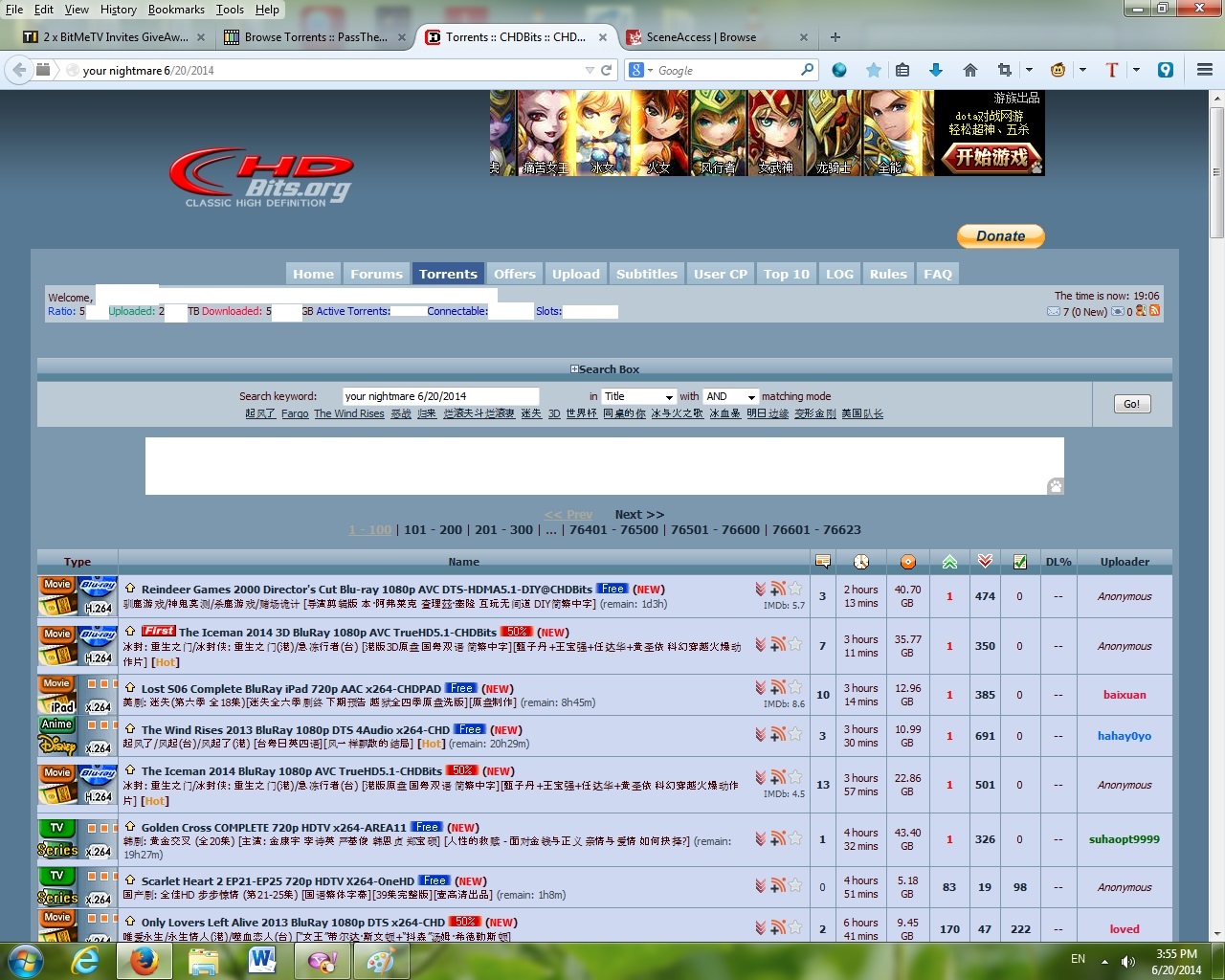Open the Title search field dropdown
The height and width of the screenshot is (980, 1225).
[x=638, y=396]
